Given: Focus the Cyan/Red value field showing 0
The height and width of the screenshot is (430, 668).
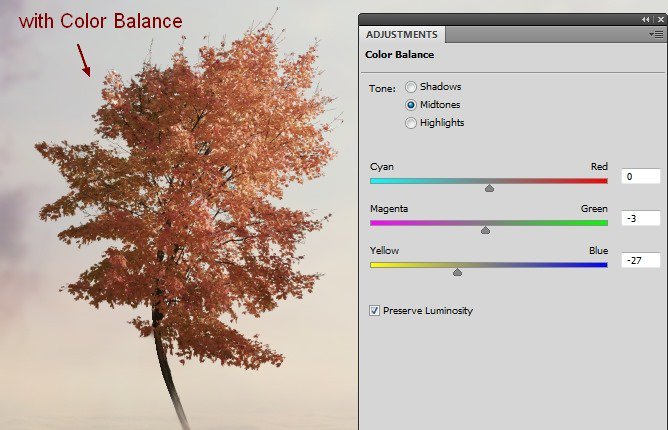Looking at the screenshot, I should coord(639,177).
